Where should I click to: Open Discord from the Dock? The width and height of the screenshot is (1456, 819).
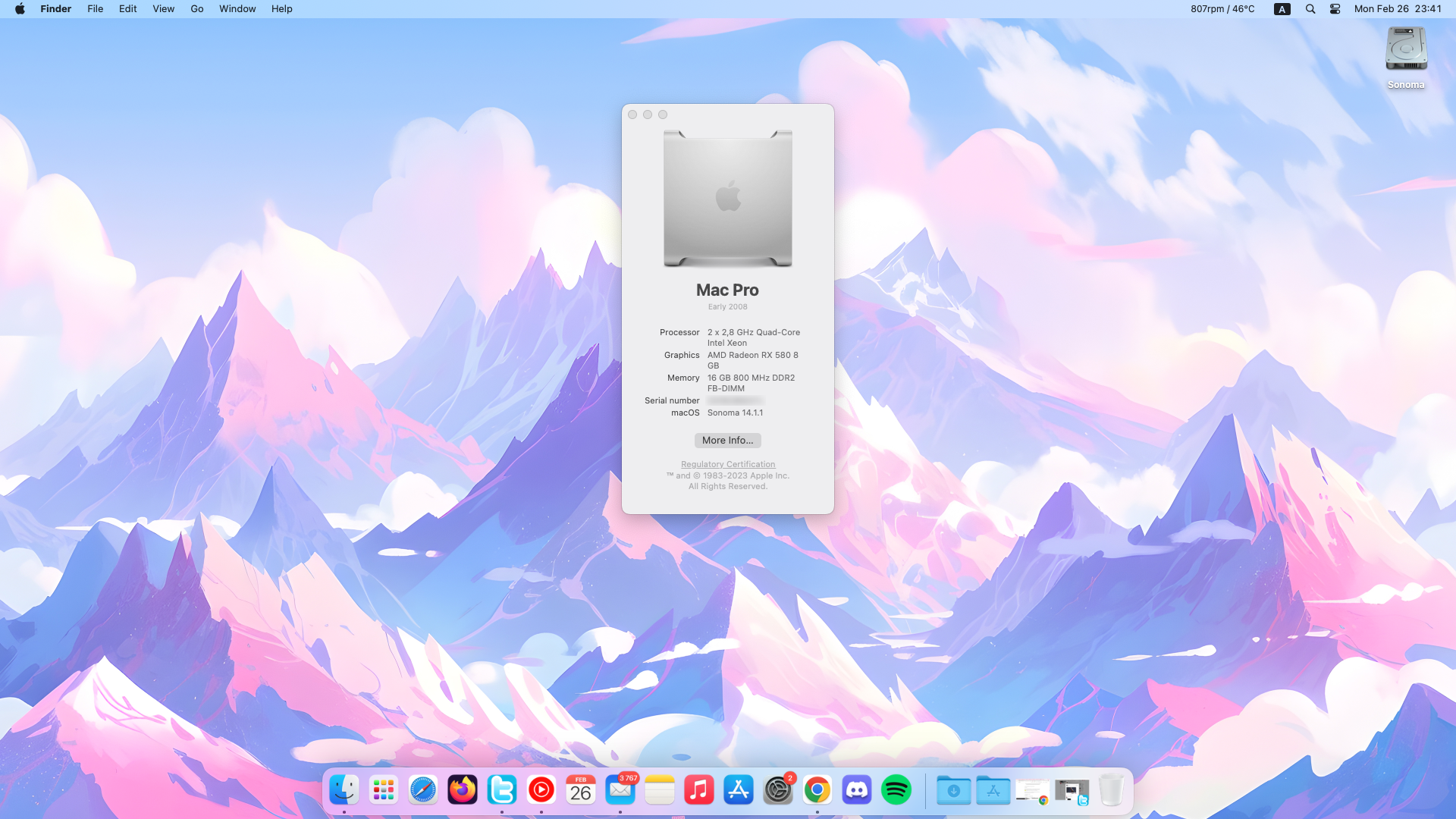857,790
